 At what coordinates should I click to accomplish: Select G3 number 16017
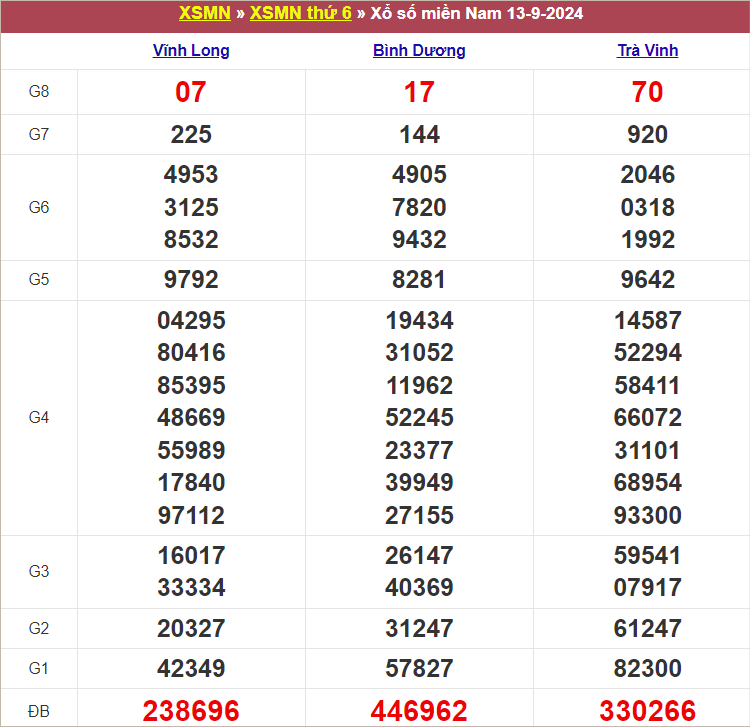(191, 555)
